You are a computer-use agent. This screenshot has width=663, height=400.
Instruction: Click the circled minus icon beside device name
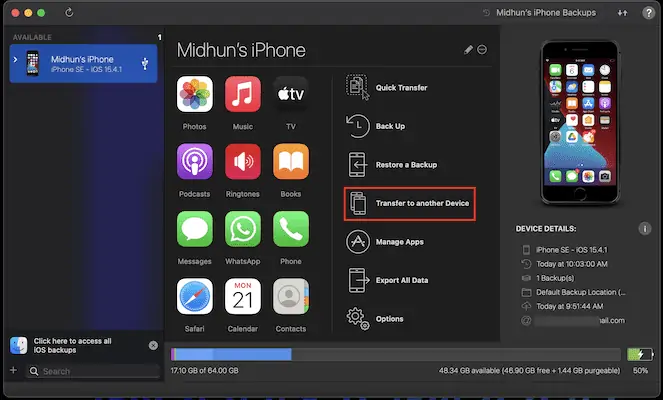pos(482,50)
